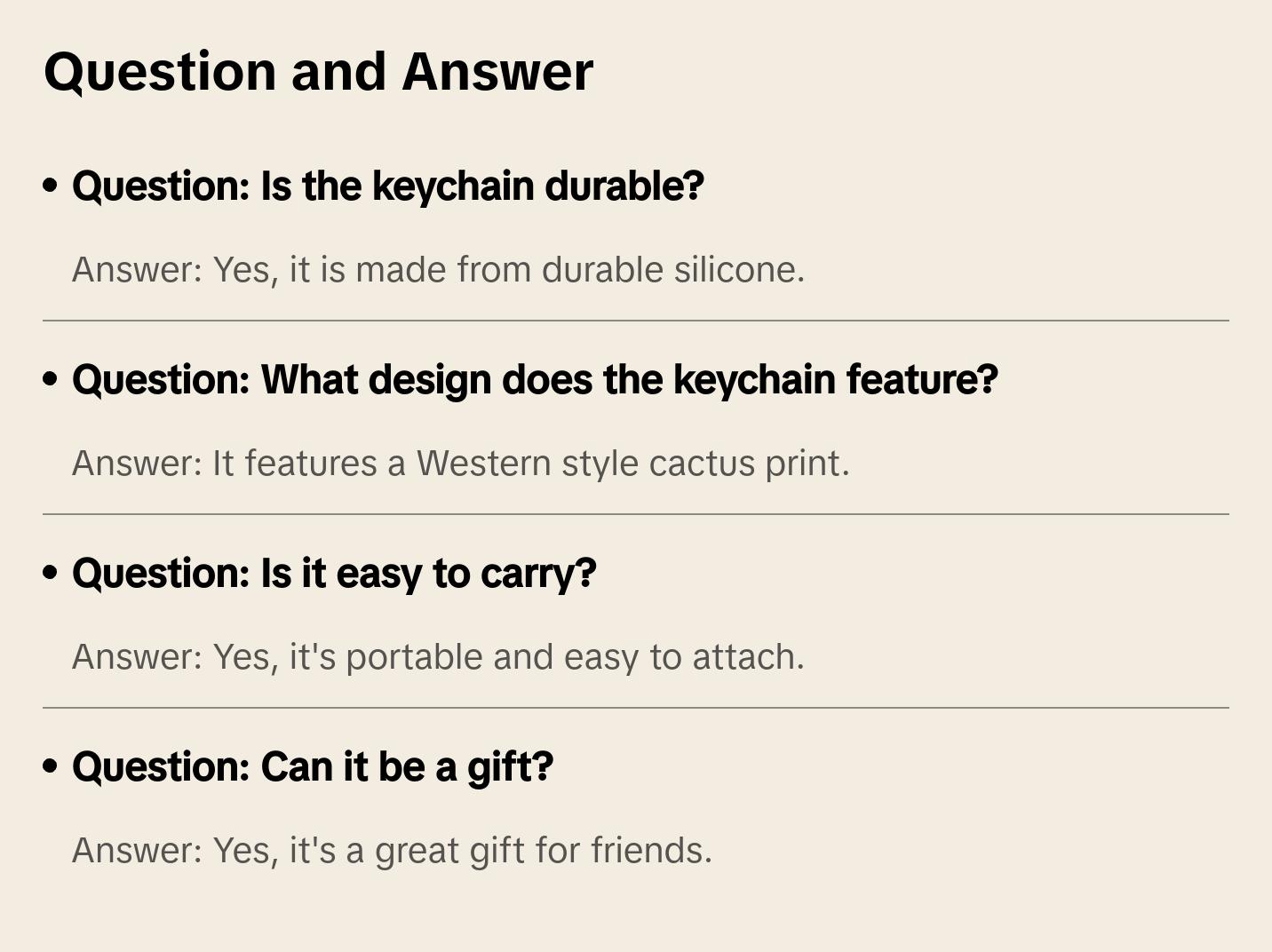
Task: Click the bullet beside the gift question
Action: coord(51,766)
